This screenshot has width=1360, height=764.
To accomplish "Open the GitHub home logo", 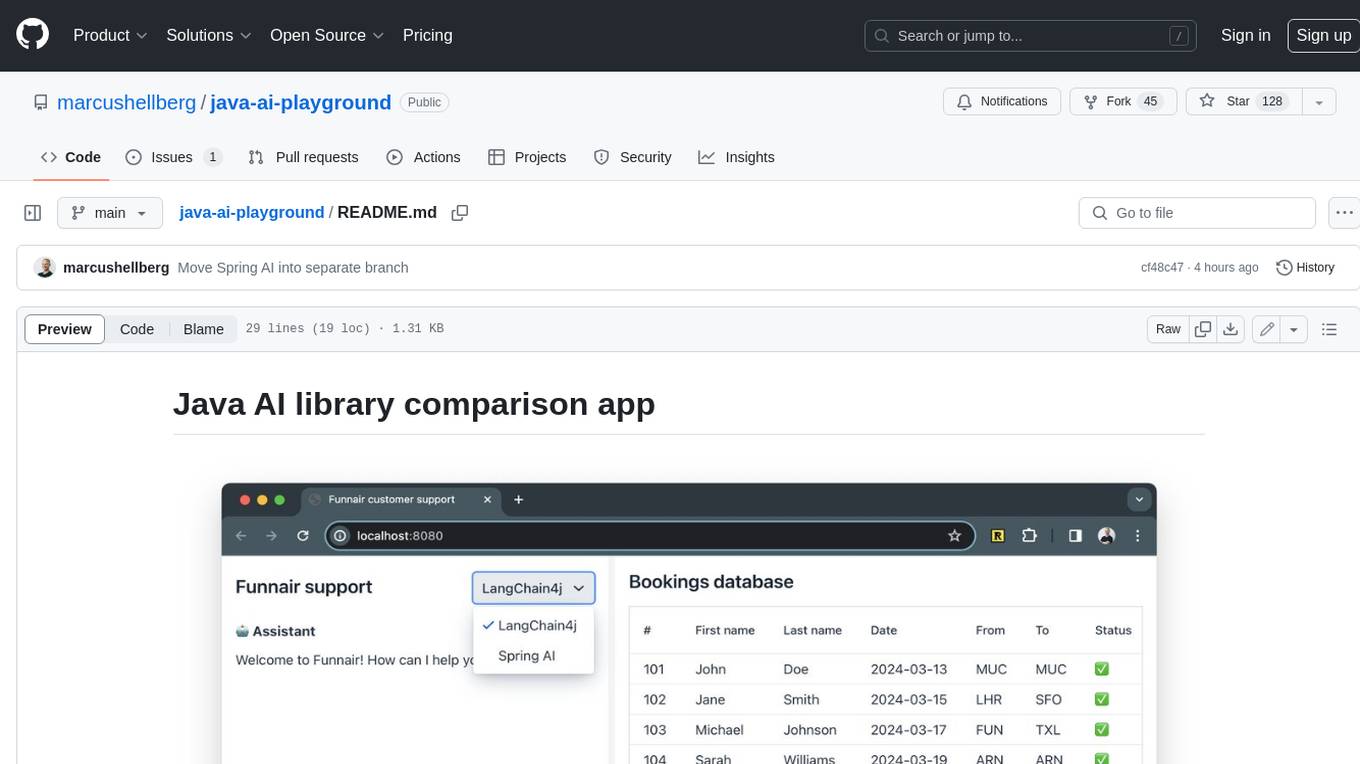I will point(32,35).
